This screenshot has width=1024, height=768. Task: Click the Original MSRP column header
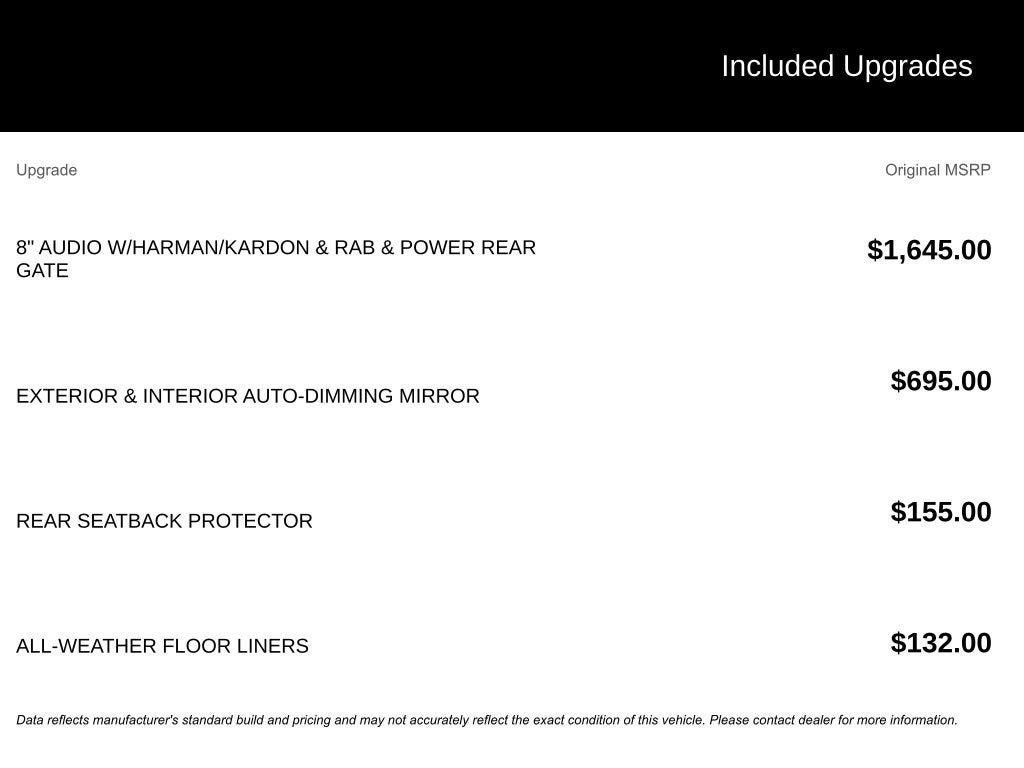point(937,170)
